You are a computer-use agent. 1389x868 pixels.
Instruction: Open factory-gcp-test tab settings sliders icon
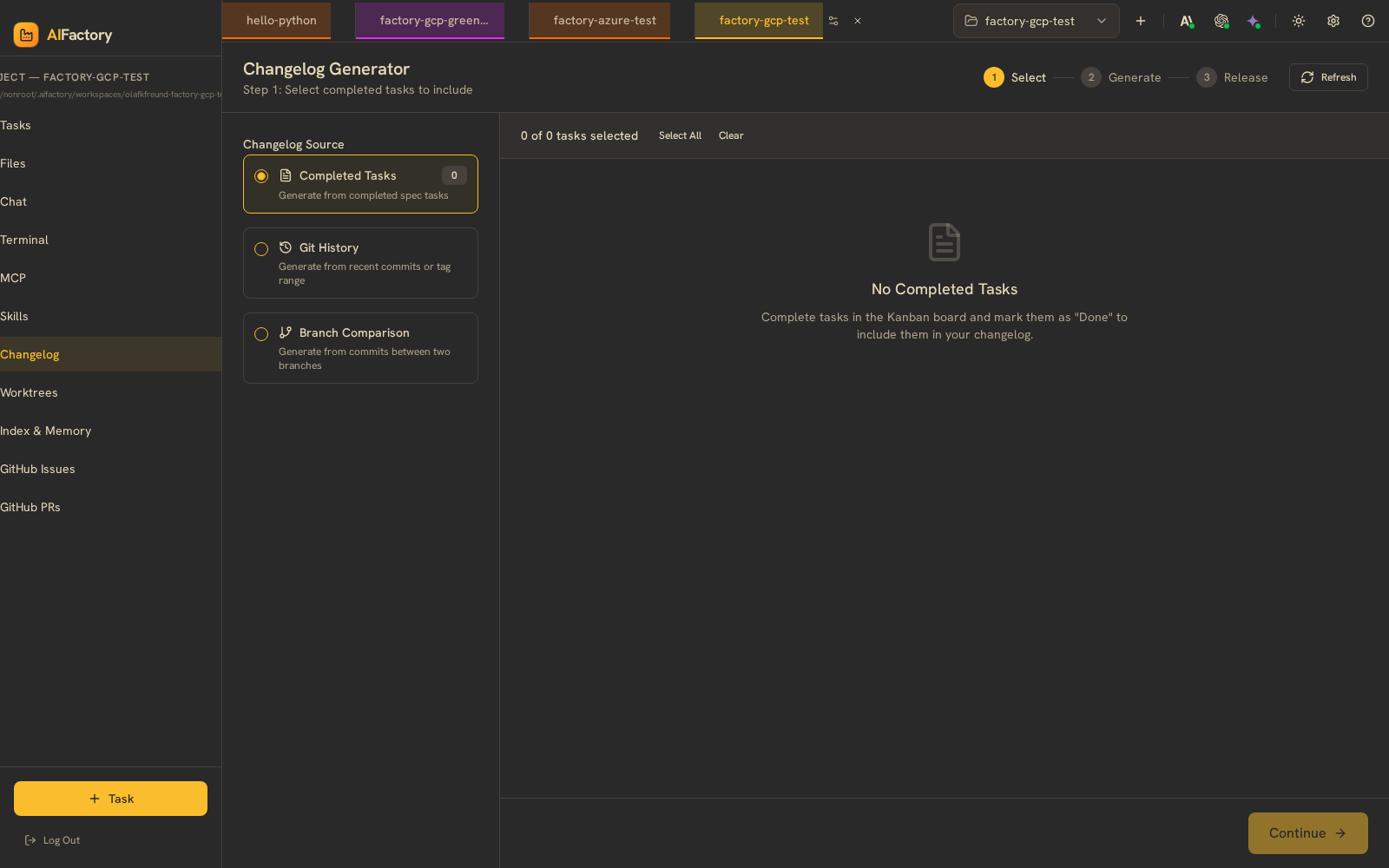833,21
